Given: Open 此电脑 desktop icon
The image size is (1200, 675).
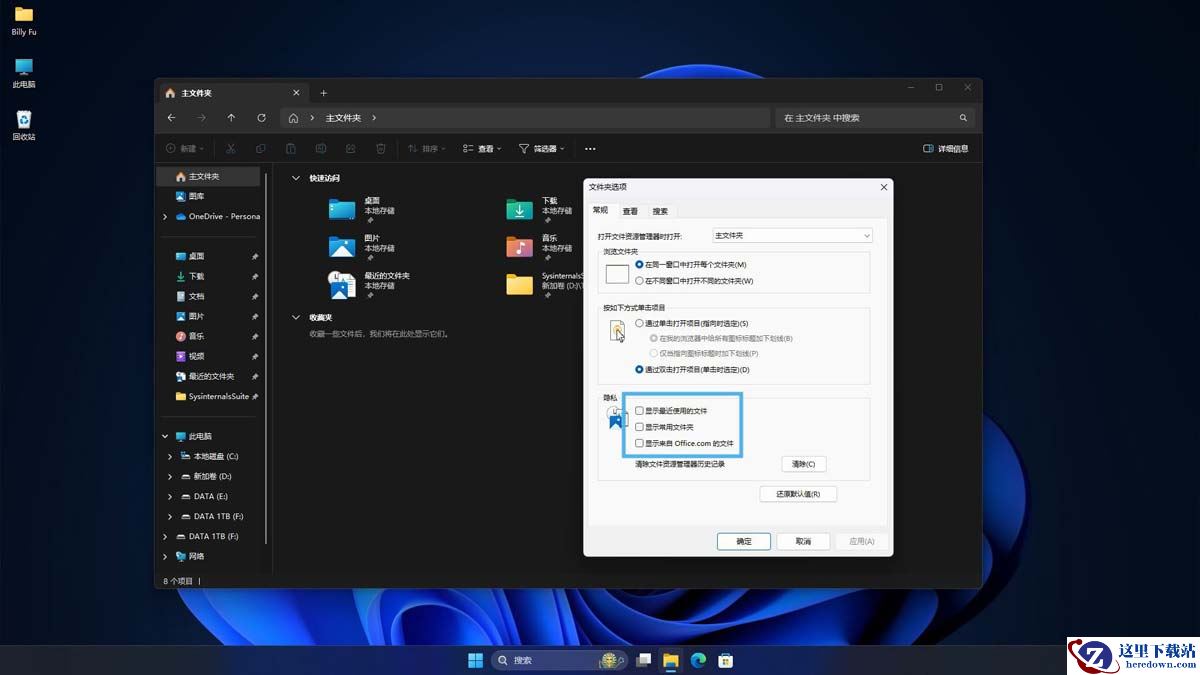Looking at the screenshot, I should click(24, 73).
